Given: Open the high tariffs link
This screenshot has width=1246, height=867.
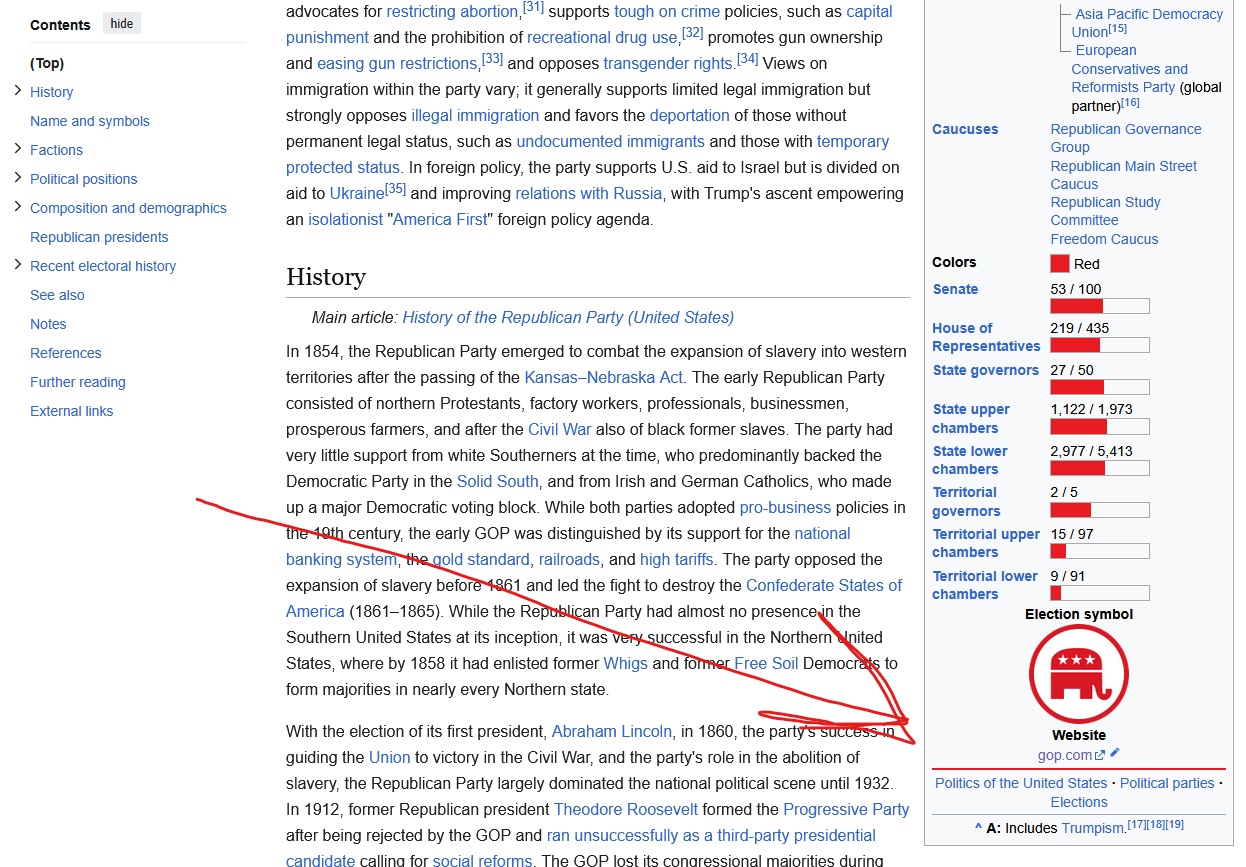Looking at the screenshot, I should pyautogui.click(x=677, y=559).
